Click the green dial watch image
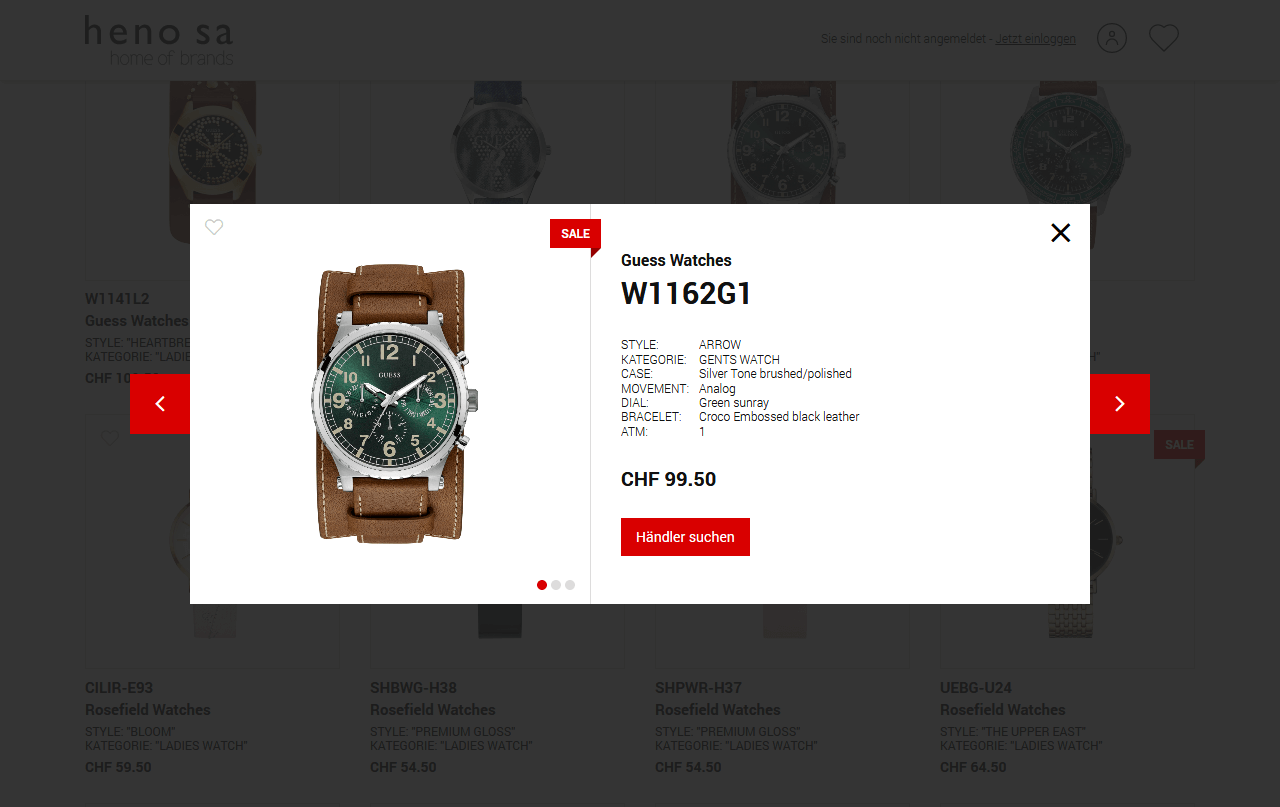This screenshot has width=1280, height=807. tap(391, 404)
